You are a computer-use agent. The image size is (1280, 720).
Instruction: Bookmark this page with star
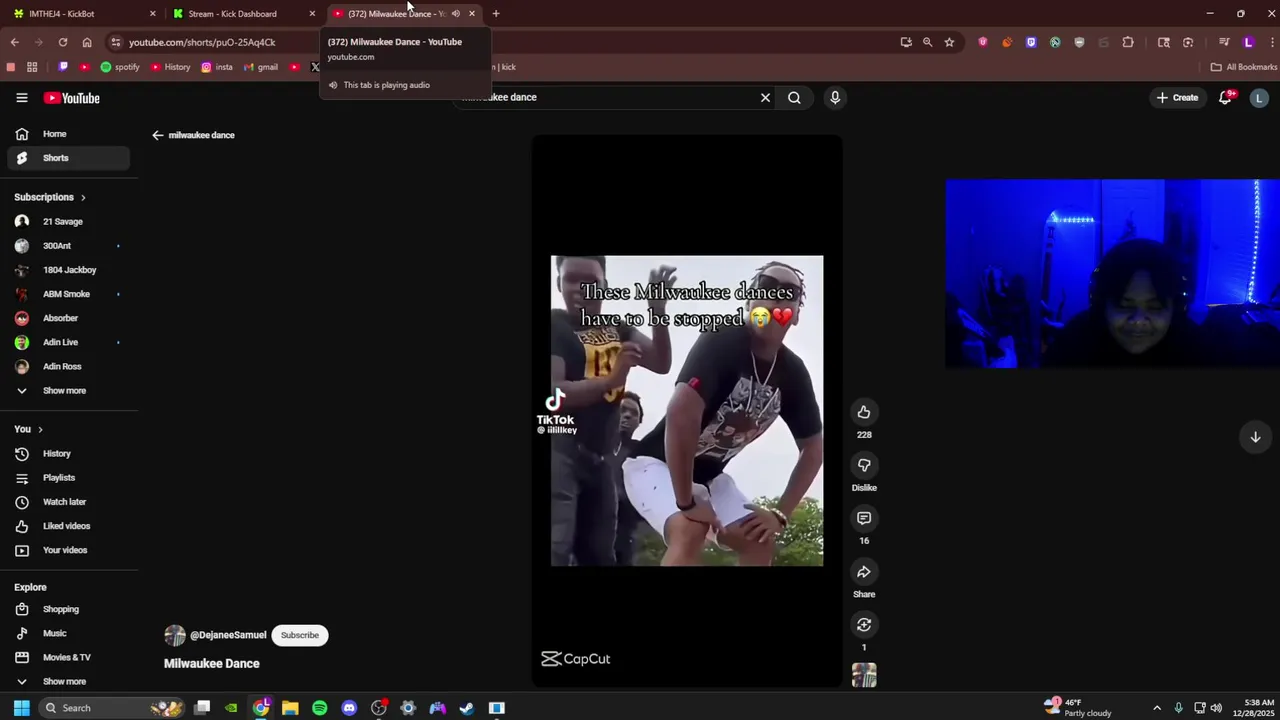tap(949, 42)
